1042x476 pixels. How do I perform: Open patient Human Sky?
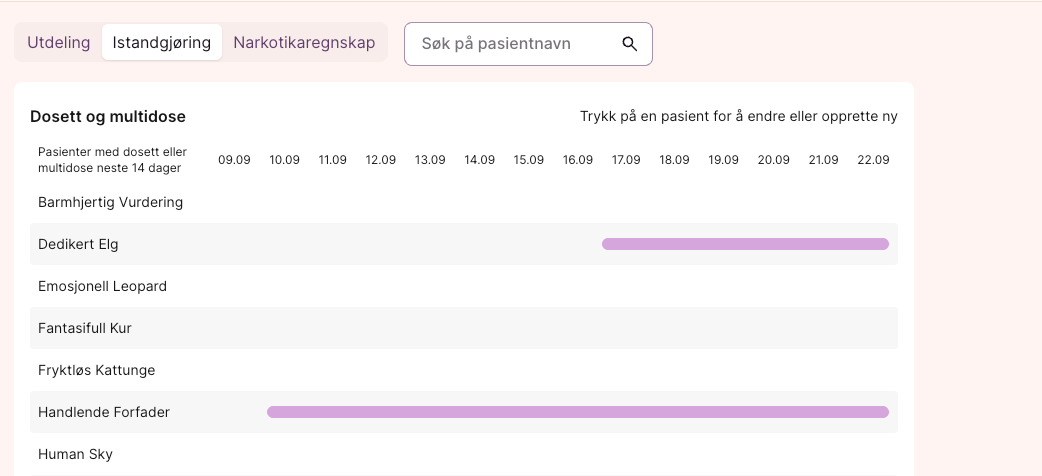[x=75, y=454]
